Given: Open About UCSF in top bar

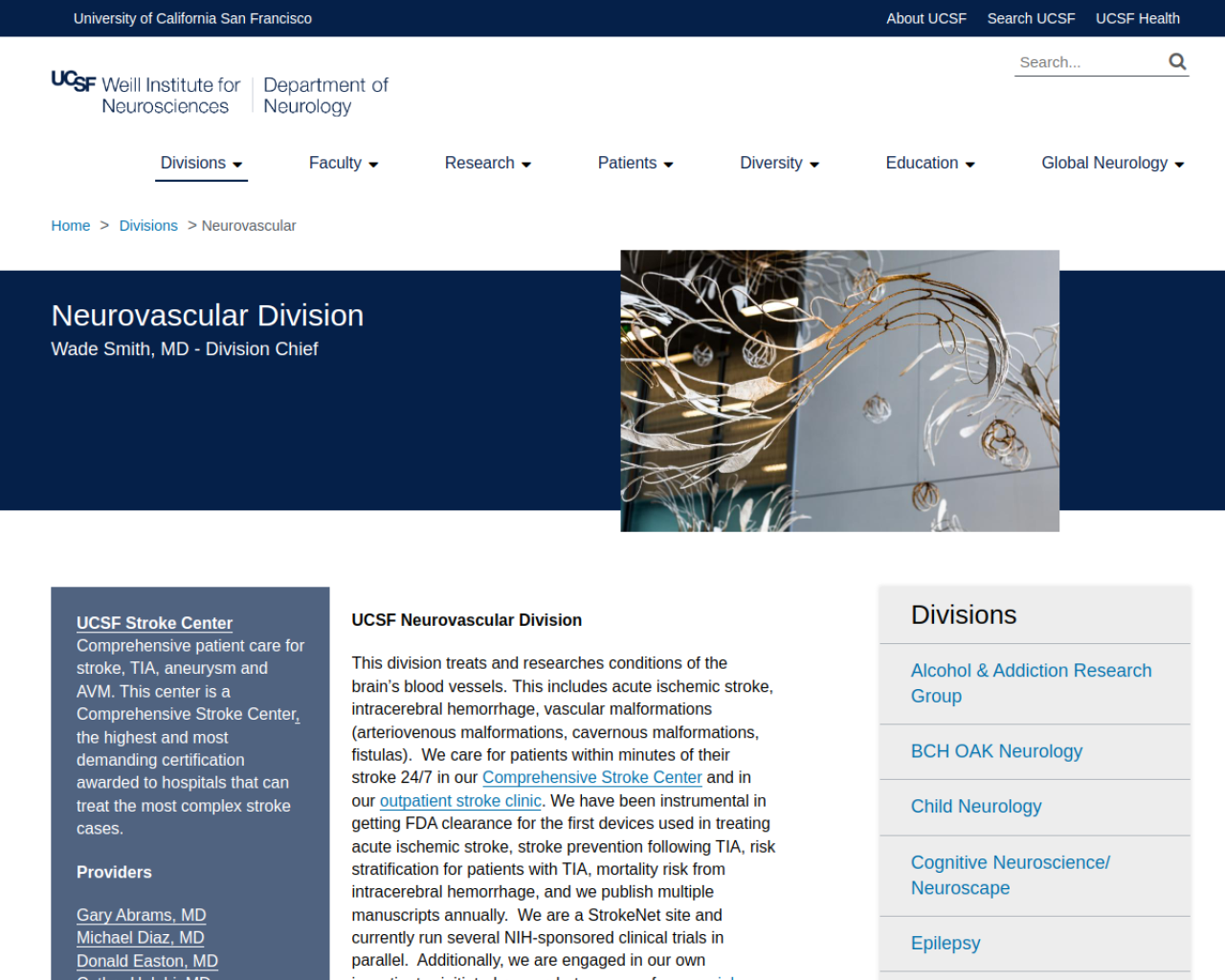Looking at the screenshot, I should click(x=926, y=18).
